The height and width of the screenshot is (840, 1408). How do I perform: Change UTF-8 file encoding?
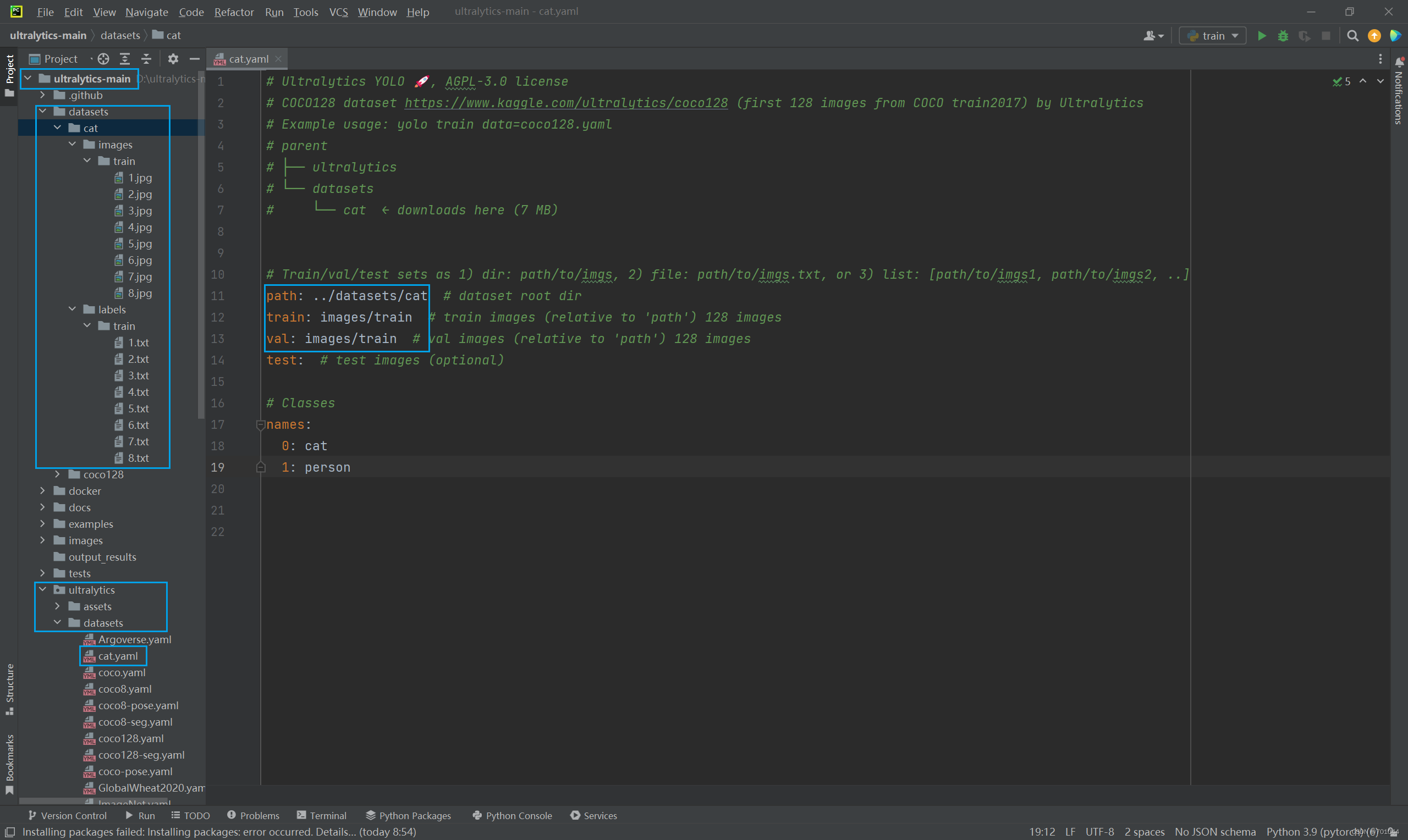pyautogui.click(x=1099, y=832)
